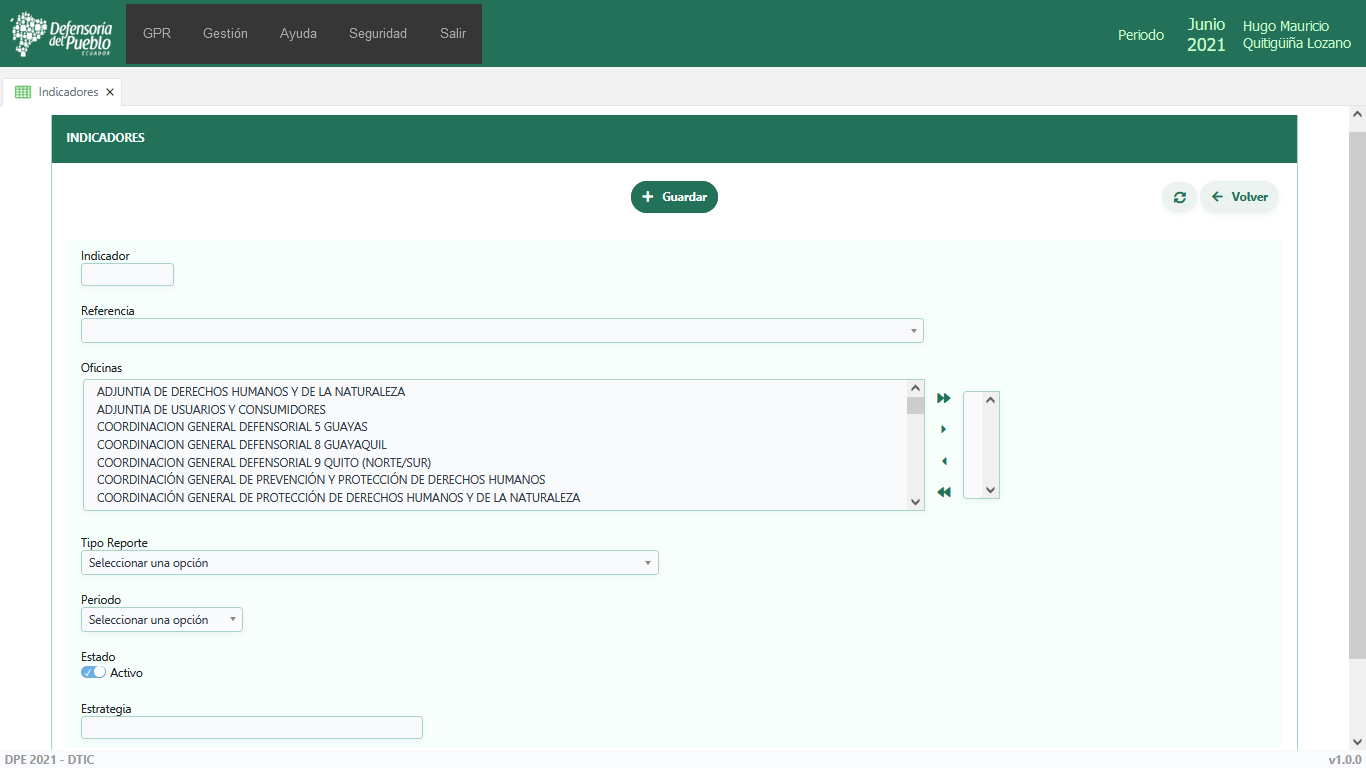Close the Indicadores tab

pyautogui.click(x=110, y=92)
